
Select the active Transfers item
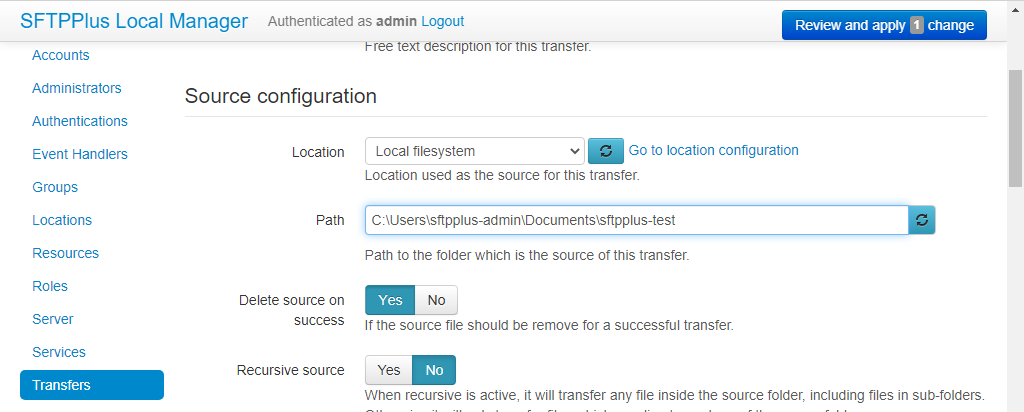click(x=92, y=385)
